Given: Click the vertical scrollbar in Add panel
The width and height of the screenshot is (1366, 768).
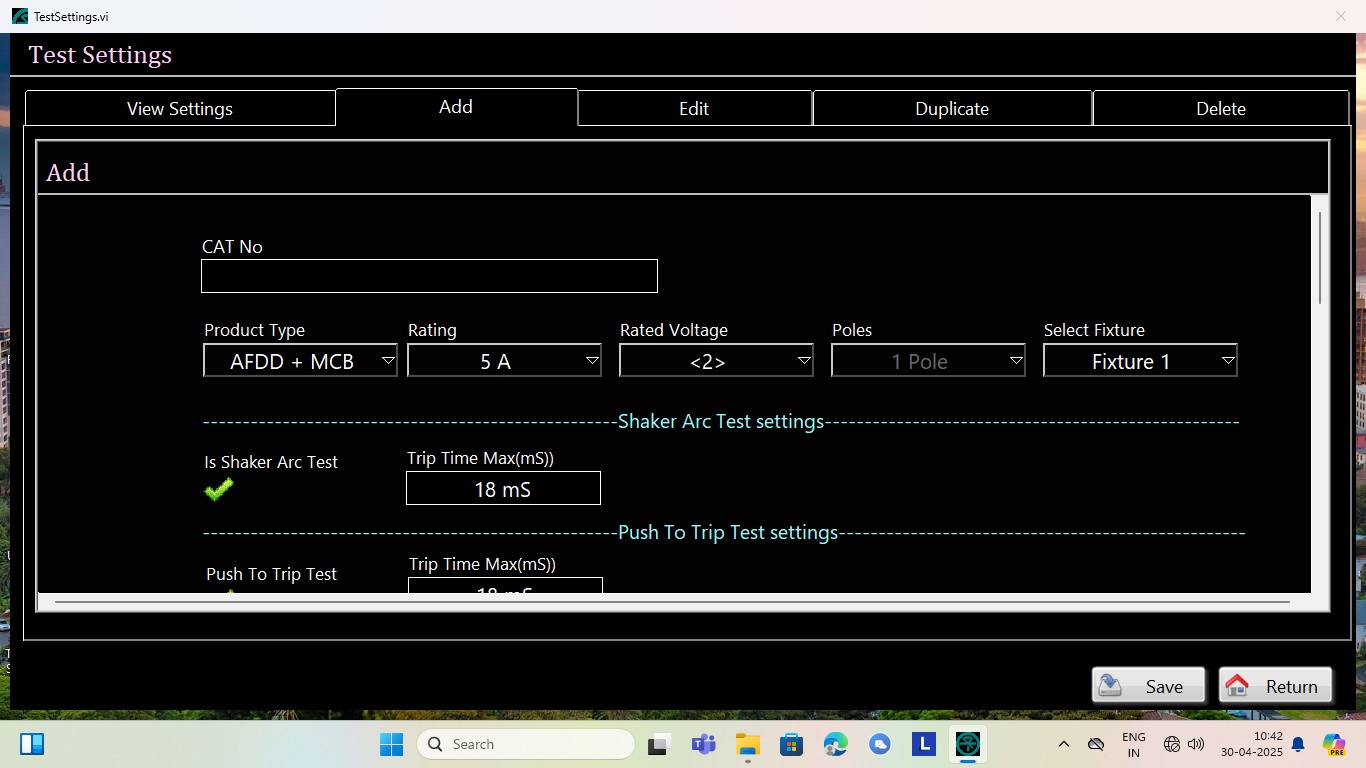Looking at the screenshot, I should point(1320,258).
